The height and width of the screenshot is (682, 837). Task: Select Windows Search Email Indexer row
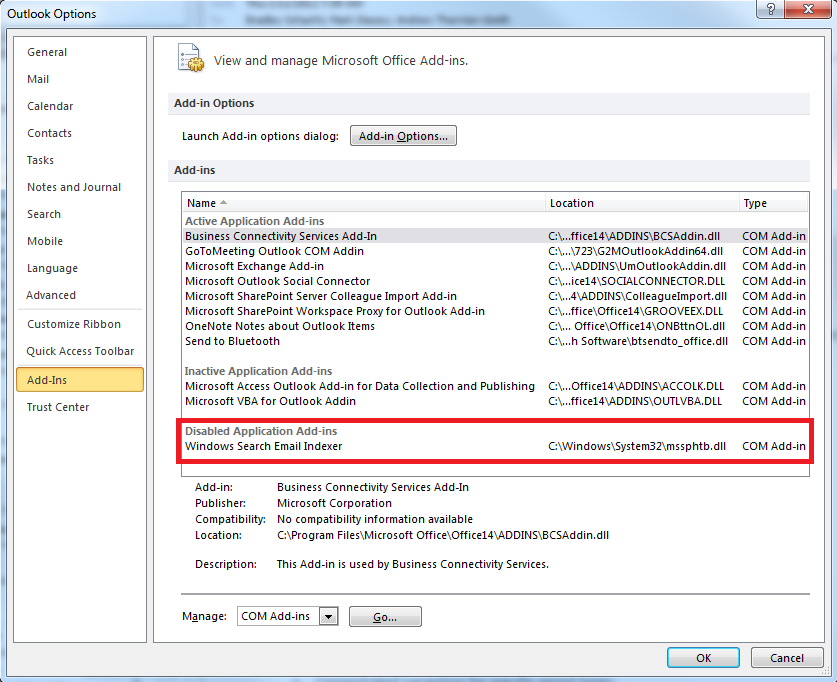(495, 446)
